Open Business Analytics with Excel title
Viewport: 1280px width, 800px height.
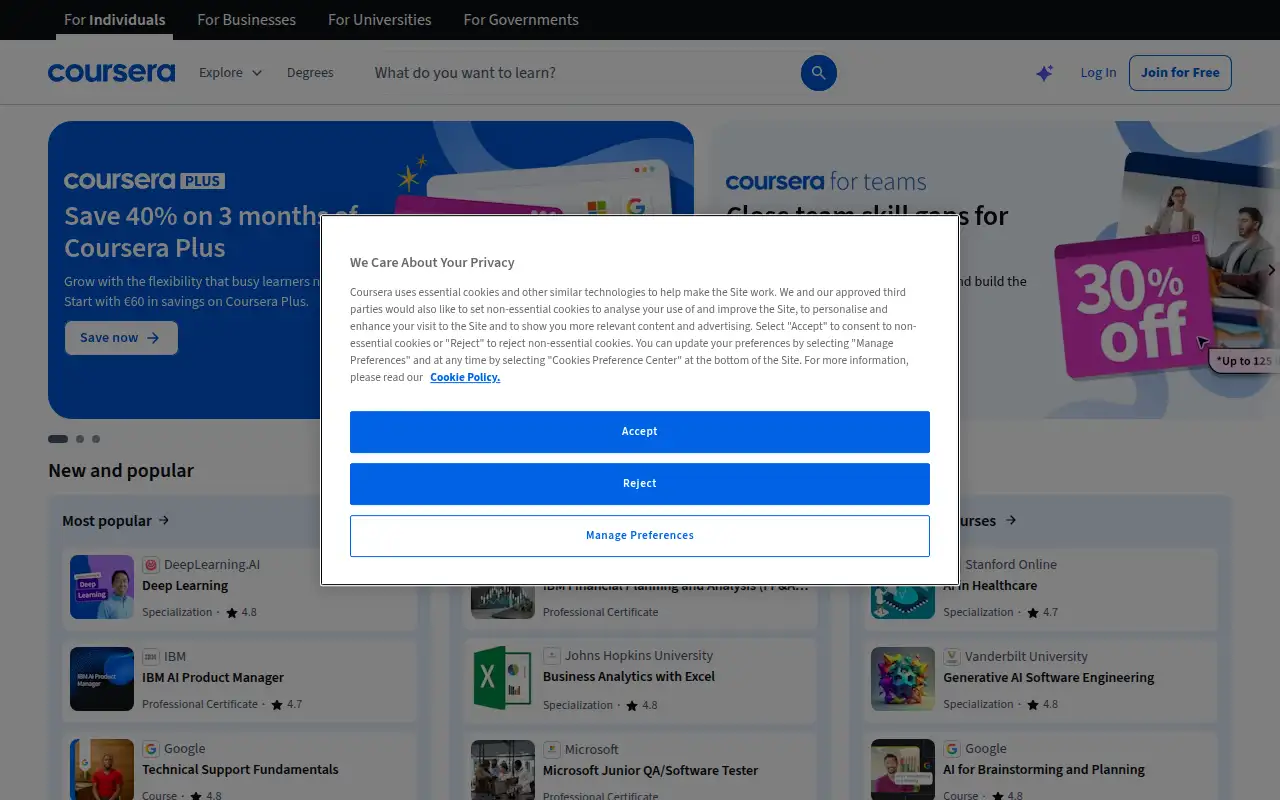[x=629, y=677]
